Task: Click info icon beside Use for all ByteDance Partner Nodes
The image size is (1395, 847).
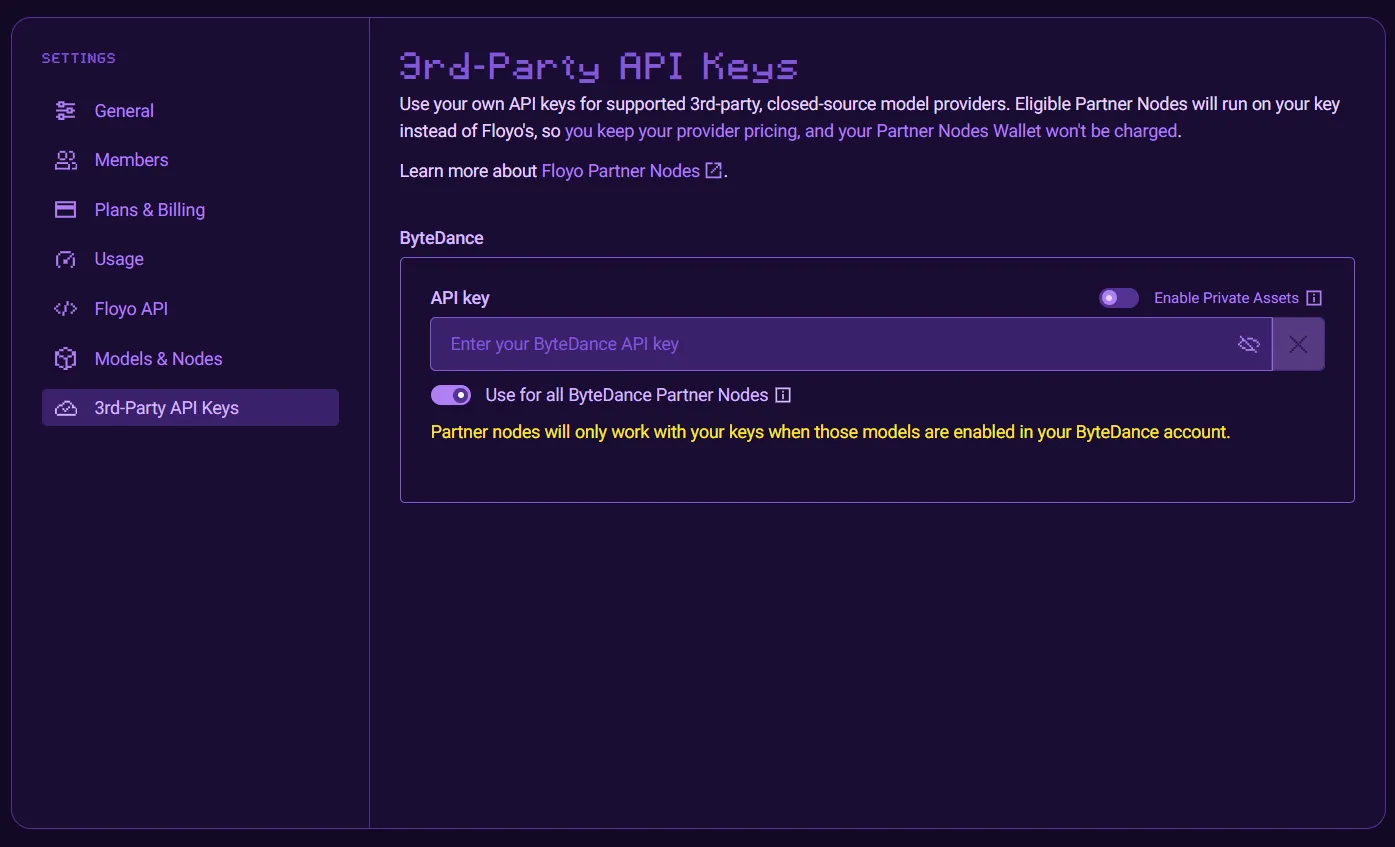Action: (783, 395)
